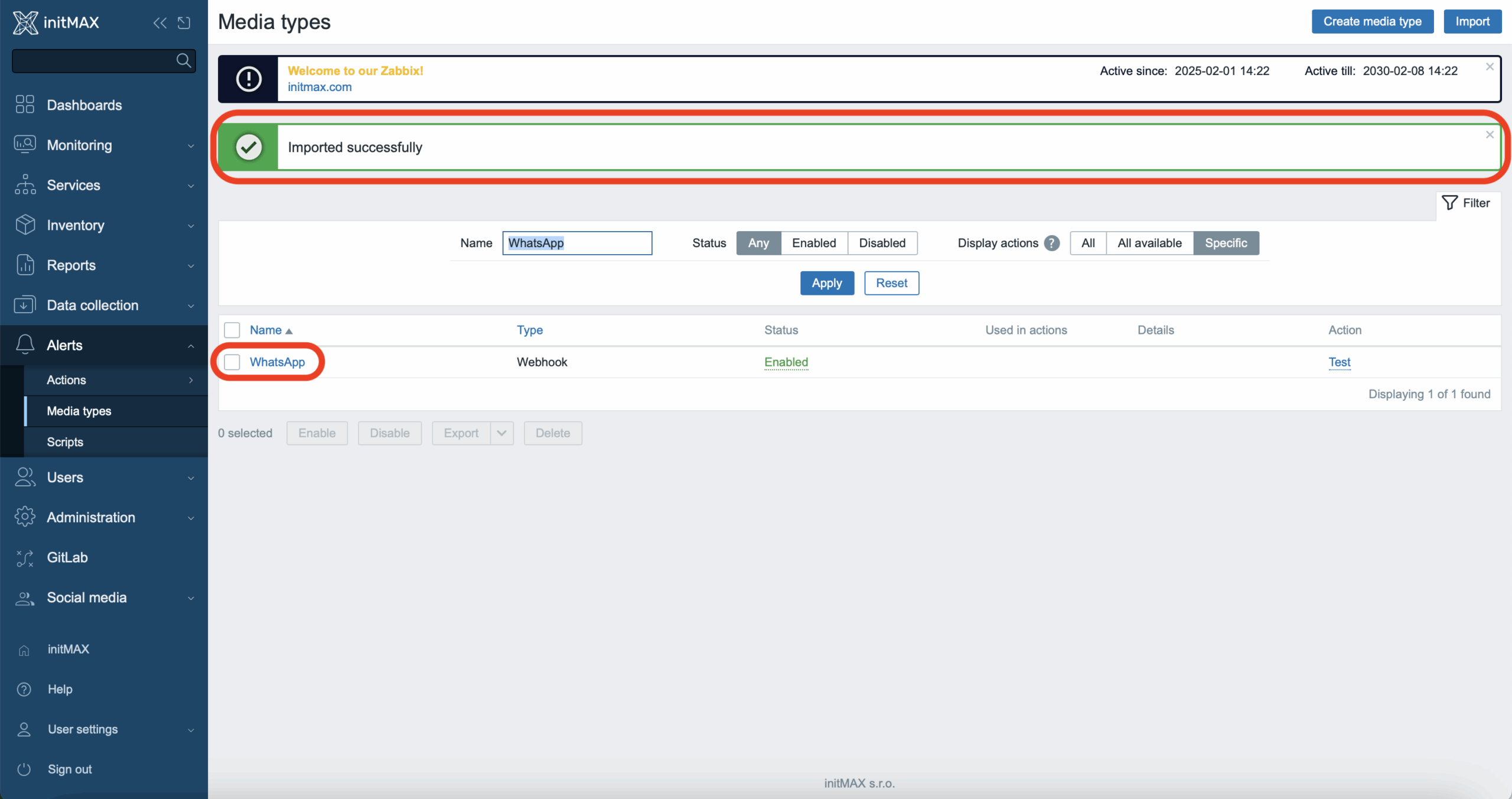1512x799 pixels.
Task: Click the Reports icon in sidebar
Action: click(25, 265)
